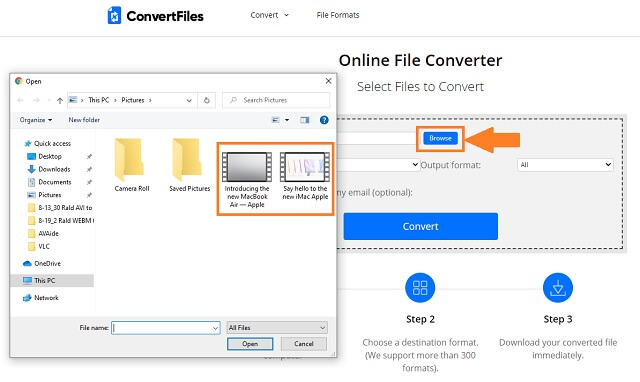The image size is (640, 382).
Task: Click the Cancel button in the dialog
Action: pos(304,344)
